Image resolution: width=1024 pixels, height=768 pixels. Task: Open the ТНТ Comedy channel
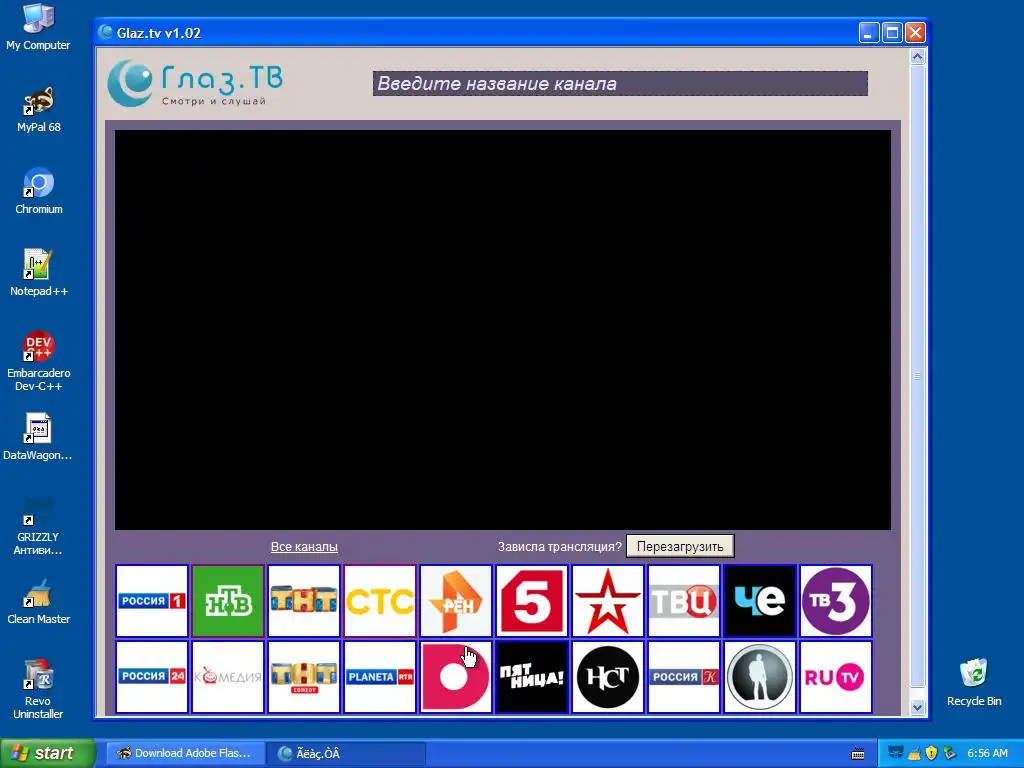[304, 677]
